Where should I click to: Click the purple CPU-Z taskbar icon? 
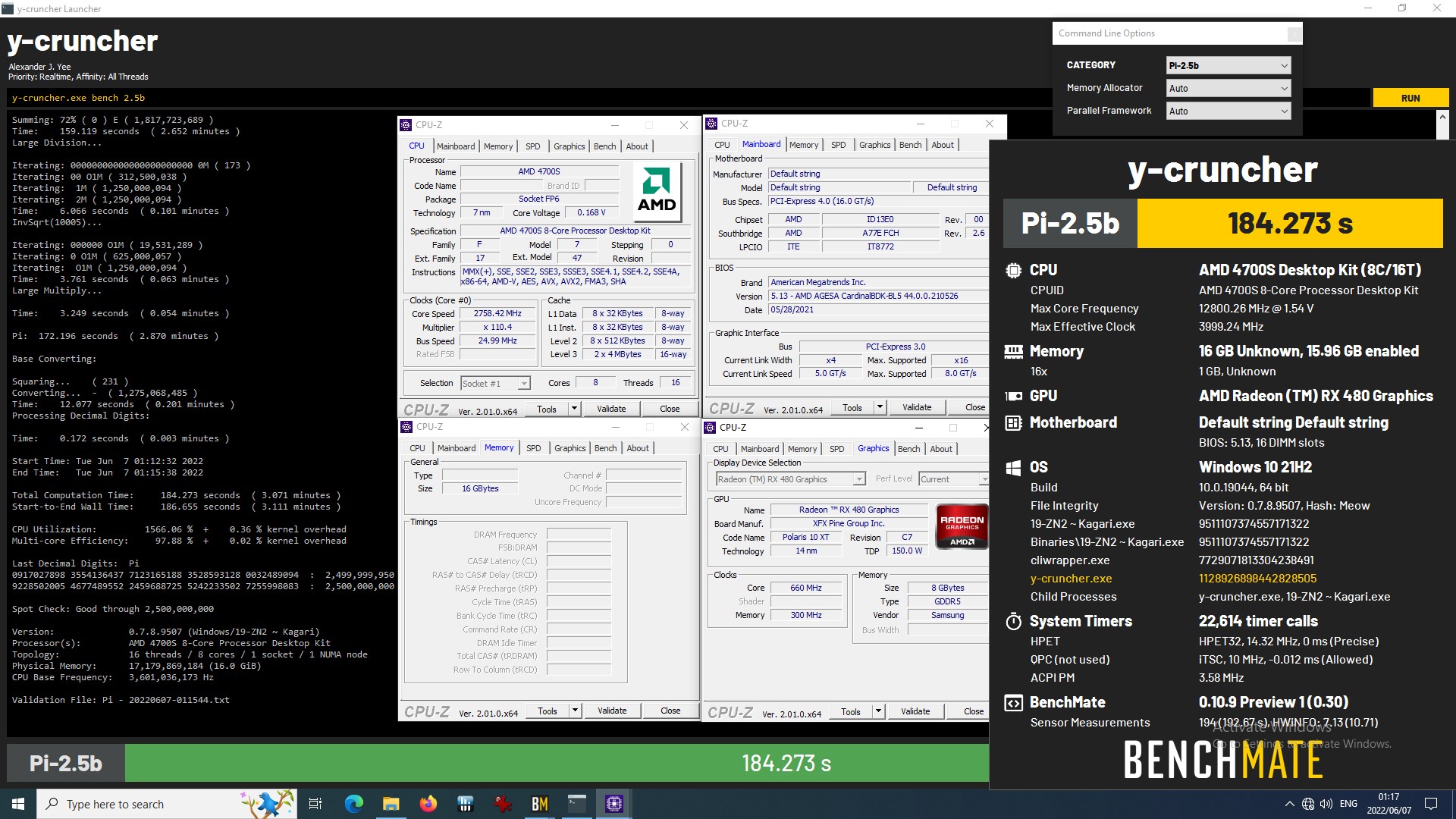pos(613,804)
